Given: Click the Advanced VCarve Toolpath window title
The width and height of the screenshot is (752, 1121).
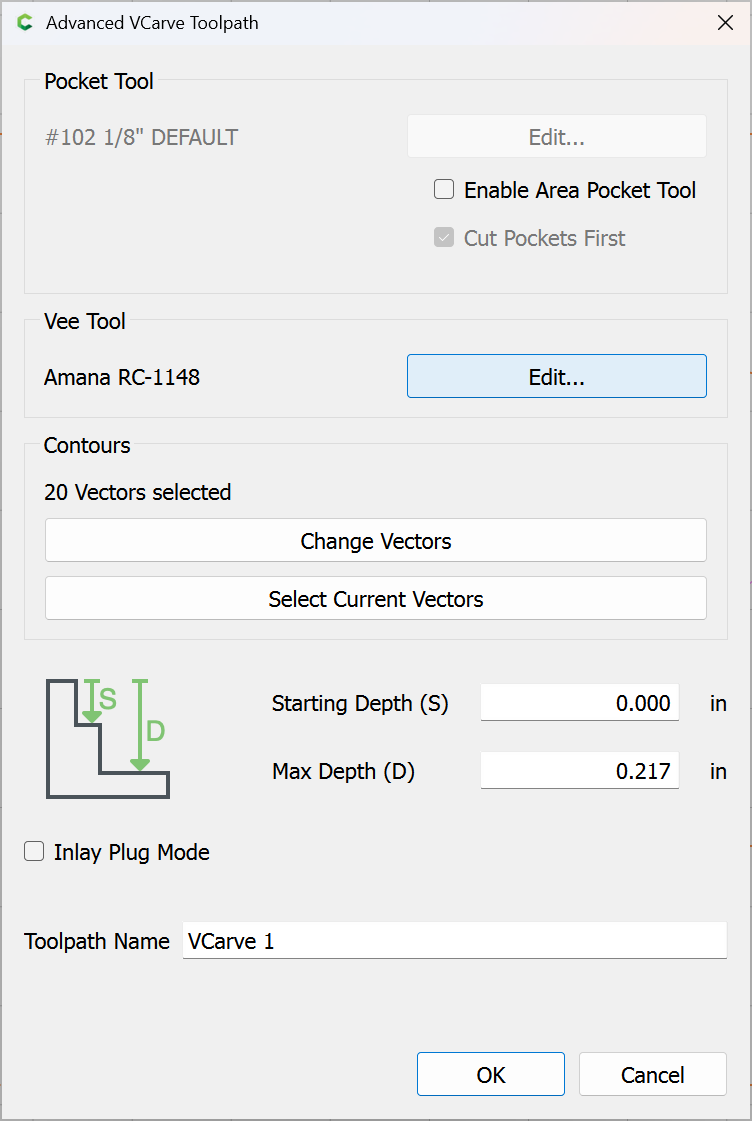Looking at the screenshot, I should pyautogui.click(x=152, y=23).
